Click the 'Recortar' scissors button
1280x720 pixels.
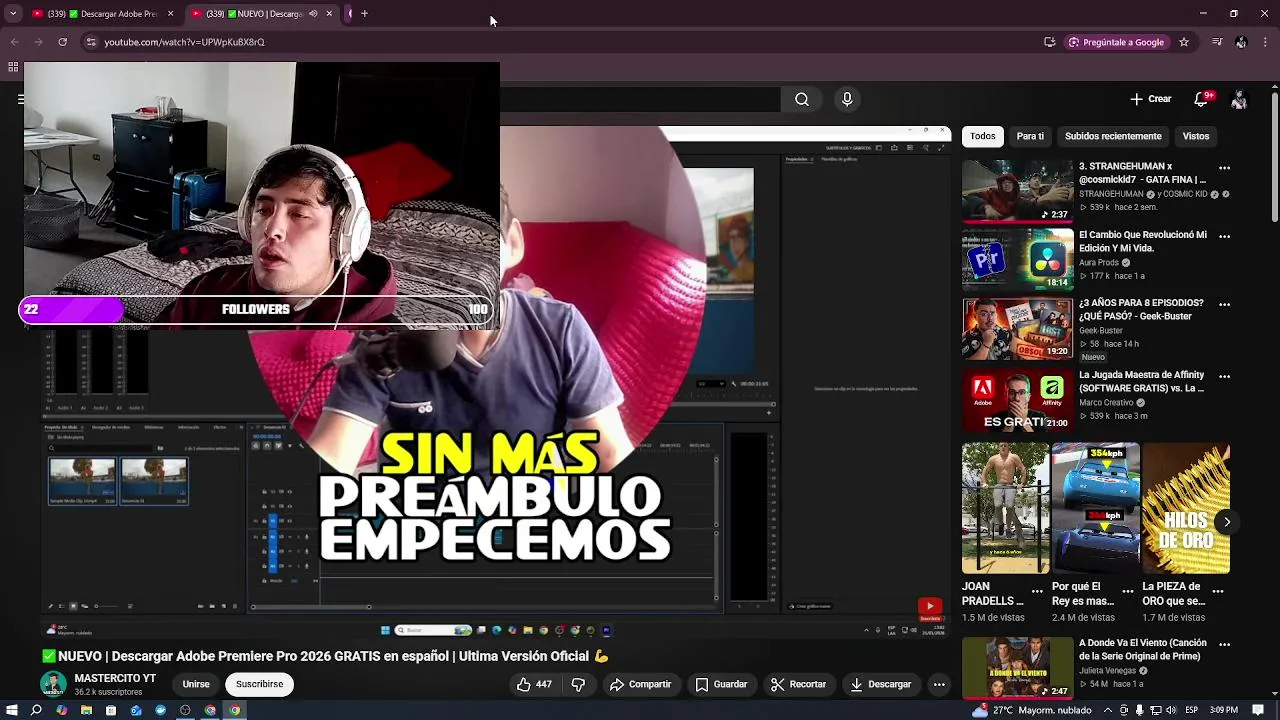tap(798, 684)
